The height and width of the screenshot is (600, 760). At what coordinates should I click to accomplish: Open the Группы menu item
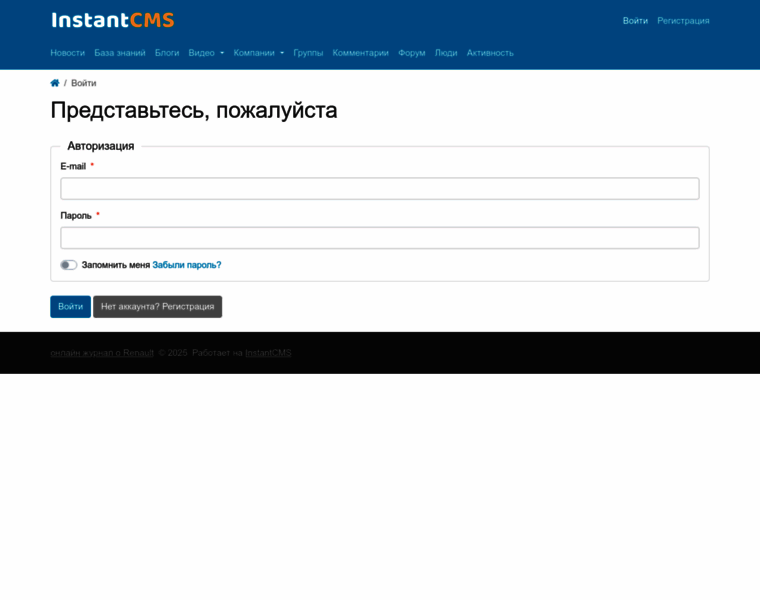click(308, 53)
